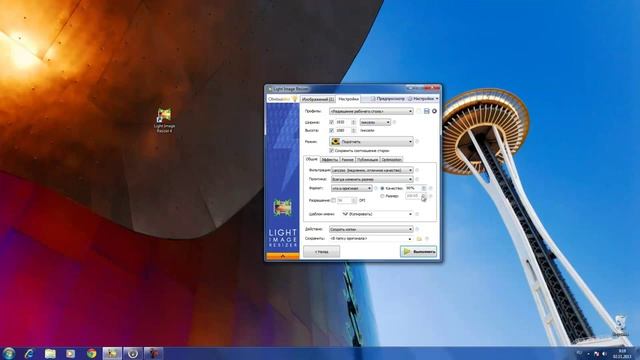Image resolution: width=640 pixels, height=360 pixels.
Task: Click the orange collapse arrow under logo
Action: click(x=282, y=256)
